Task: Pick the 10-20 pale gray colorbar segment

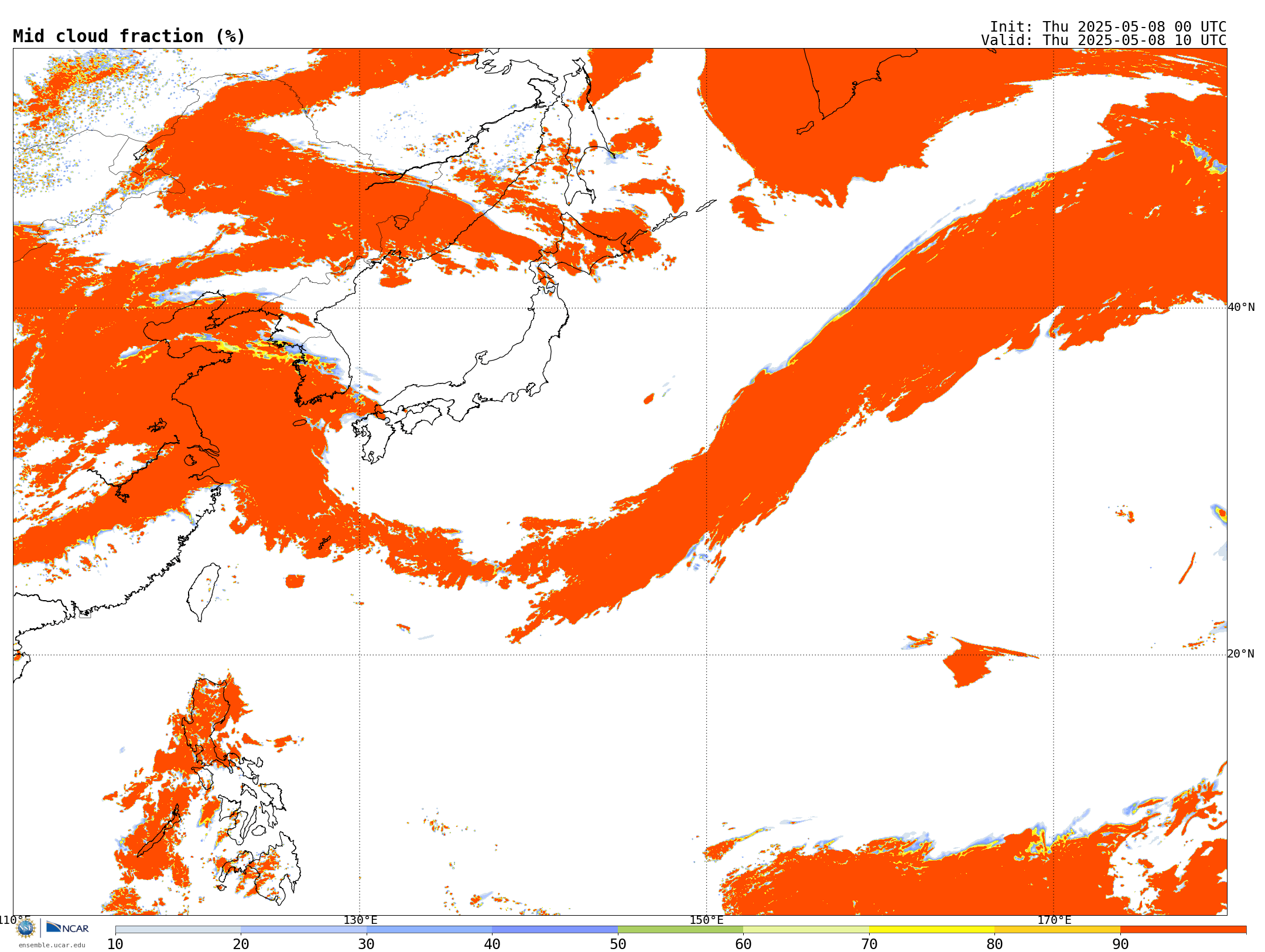Action: coord(178,930)
